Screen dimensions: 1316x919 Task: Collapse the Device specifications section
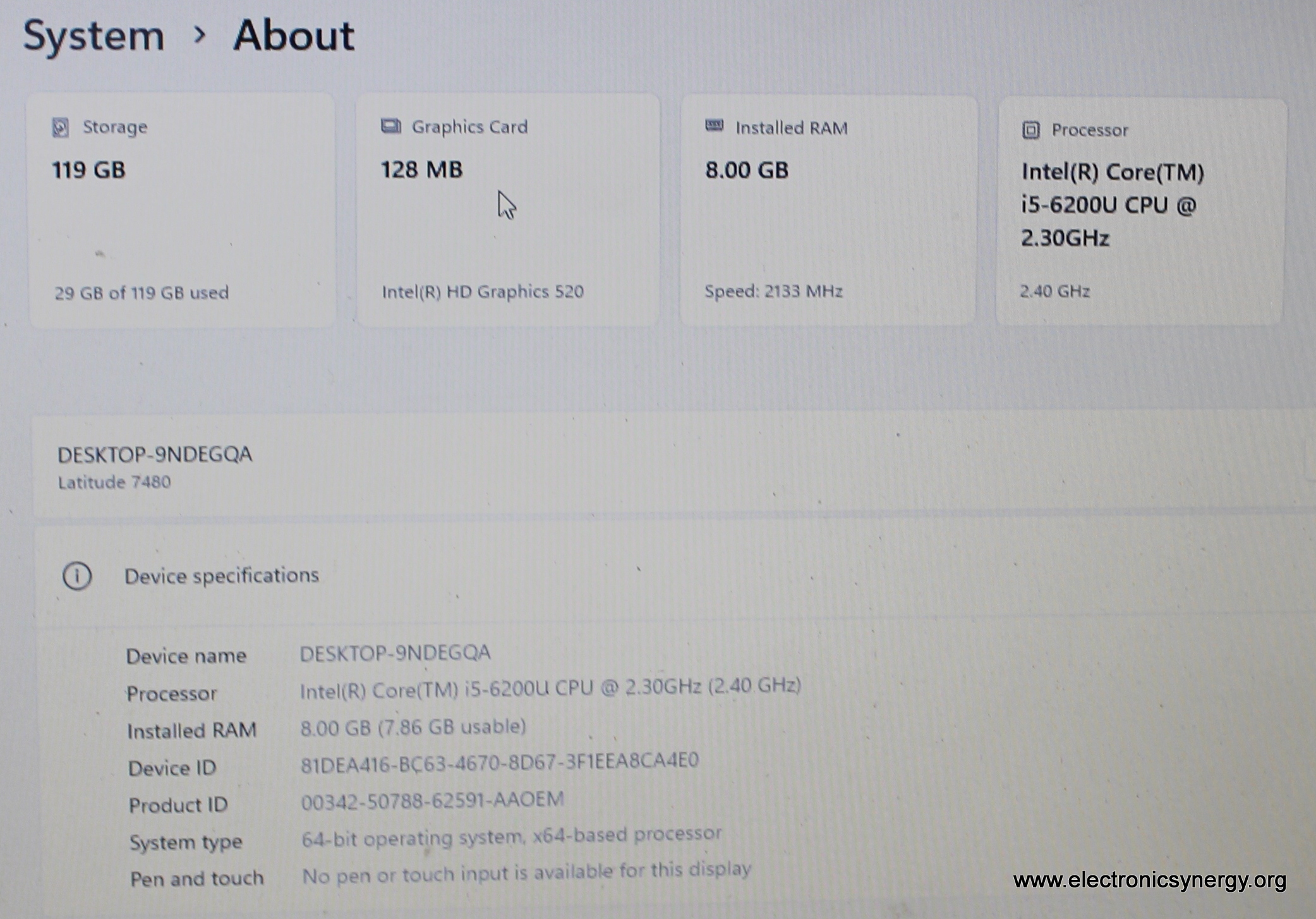pyautogui.click(x=221, y=576)
